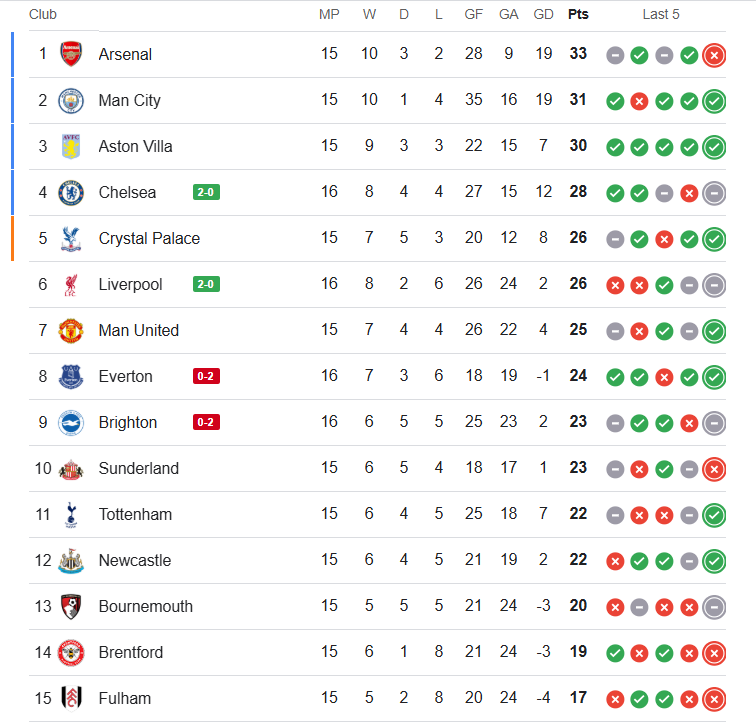Click Man City's highlighted latest win indicator
The height and width of the screenshot is (724, 756).
[714, 101]
